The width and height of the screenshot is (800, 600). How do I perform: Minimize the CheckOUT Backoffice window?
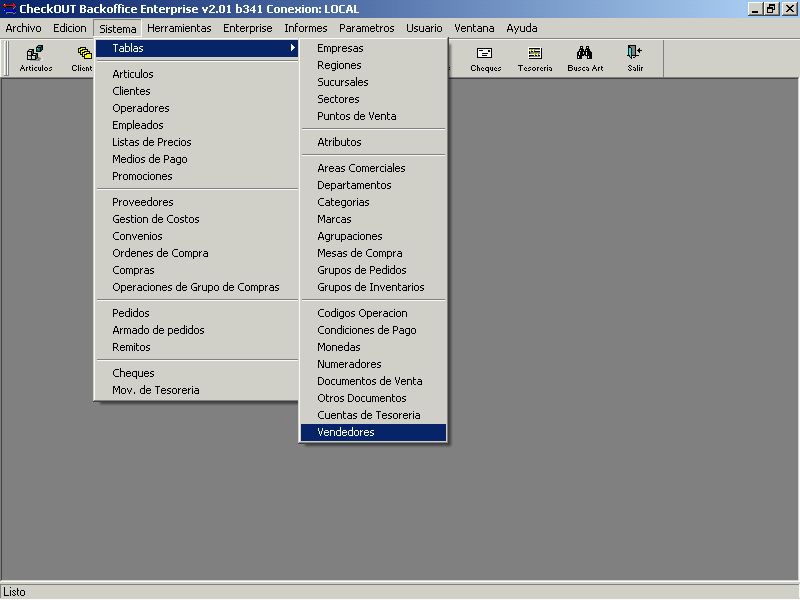pyautogui.click(x=755, y=9)
